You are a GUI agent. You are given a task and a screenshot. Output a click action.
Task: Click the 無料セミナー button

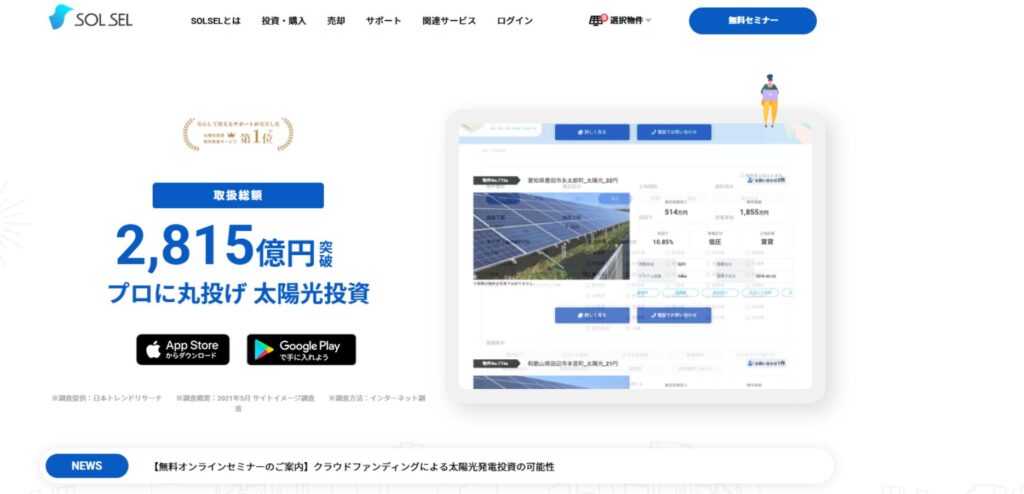point(752,21)
